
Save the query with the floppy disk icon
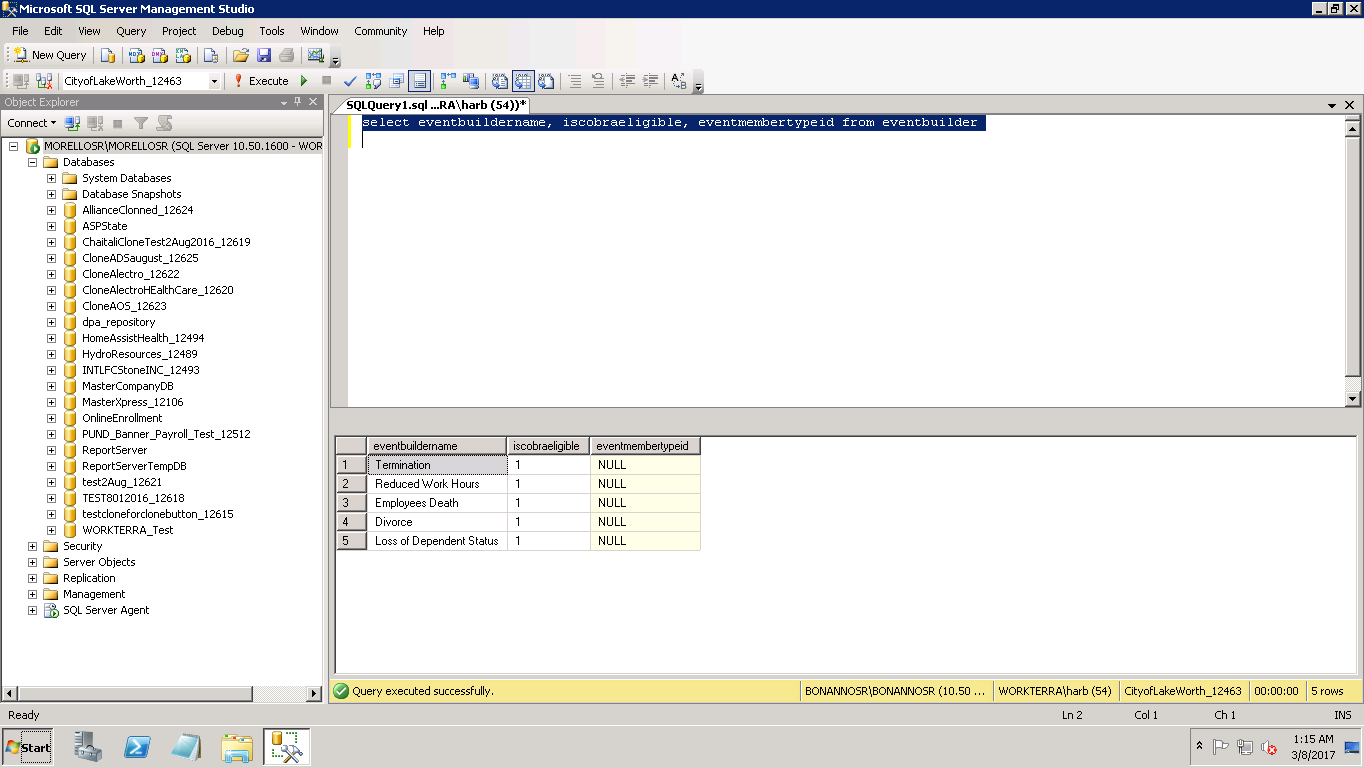point(264,55)
